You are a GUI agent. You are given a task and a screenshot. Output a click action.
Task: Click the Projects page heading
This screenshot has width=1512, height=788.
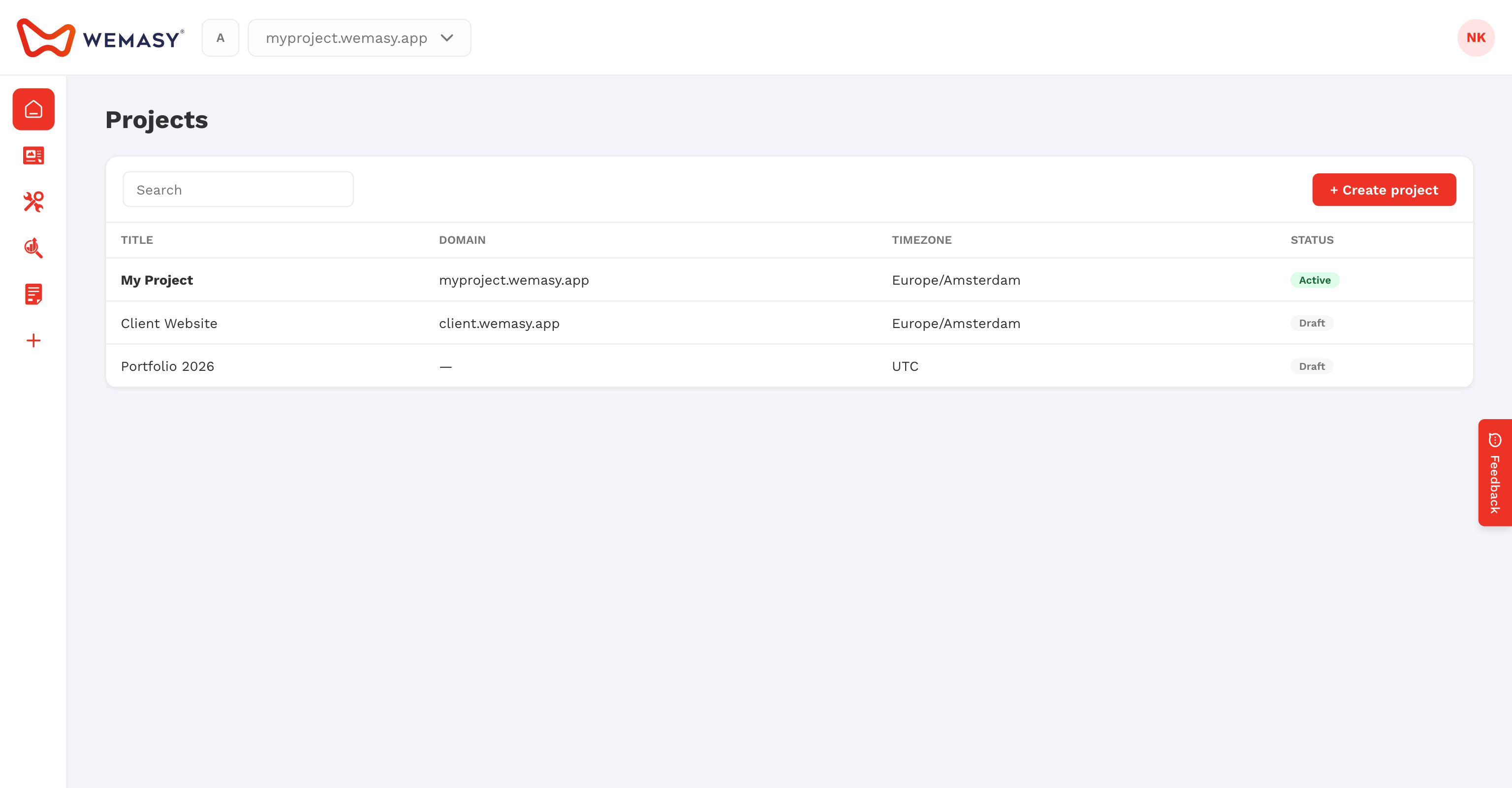pyautogui.click(x=157, y=120)
